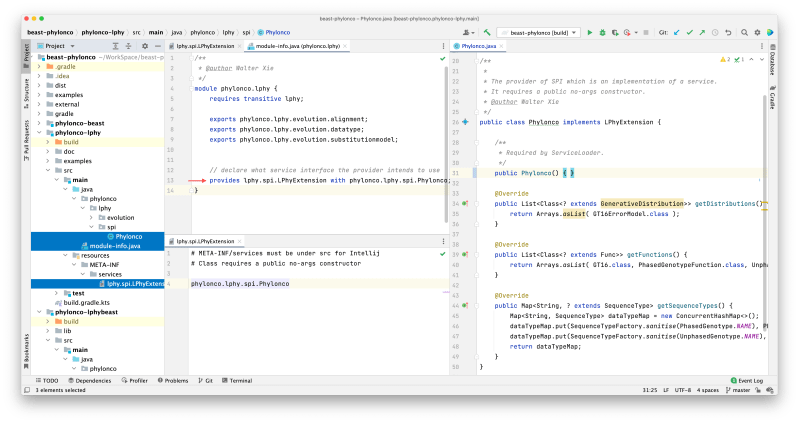Run the beast-phylonco build configuration

pyautogui.click(x=590, y=32)
